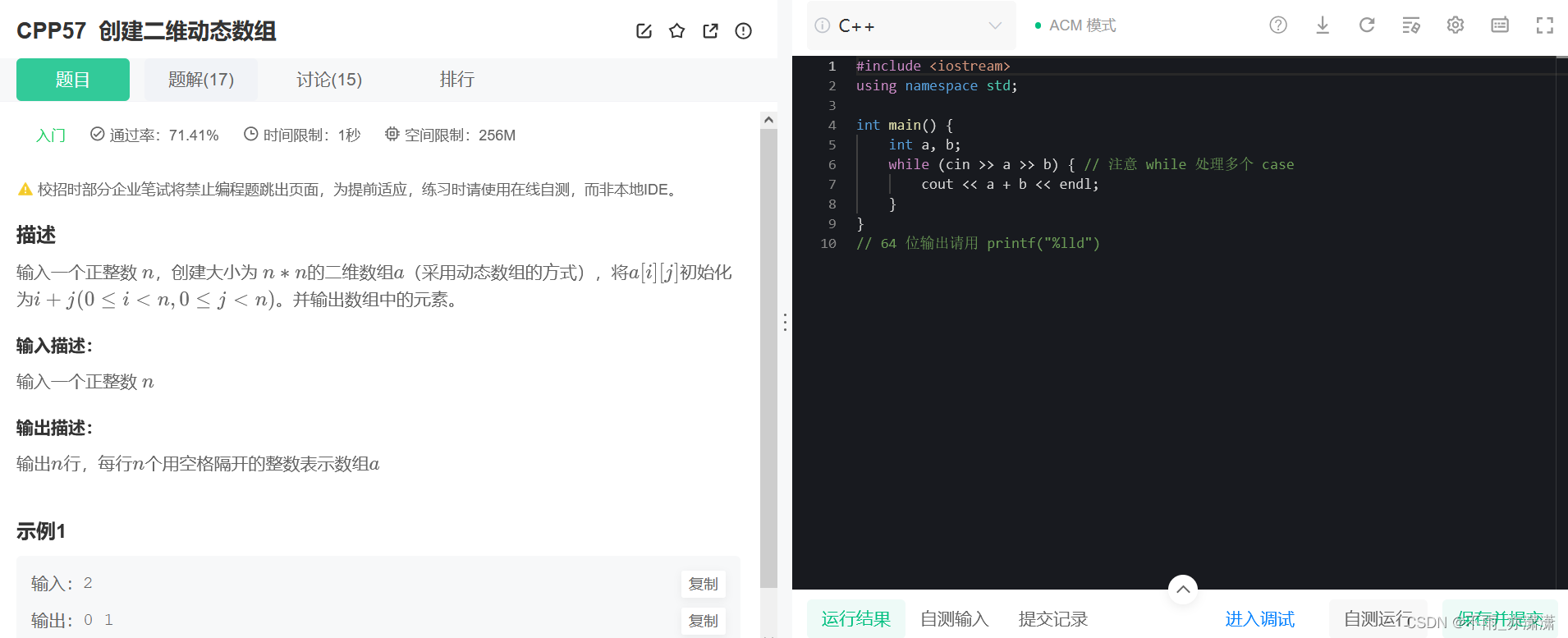1568x638 pixels.
Task: Click line number 10 in the gutter
Action: 828,243
